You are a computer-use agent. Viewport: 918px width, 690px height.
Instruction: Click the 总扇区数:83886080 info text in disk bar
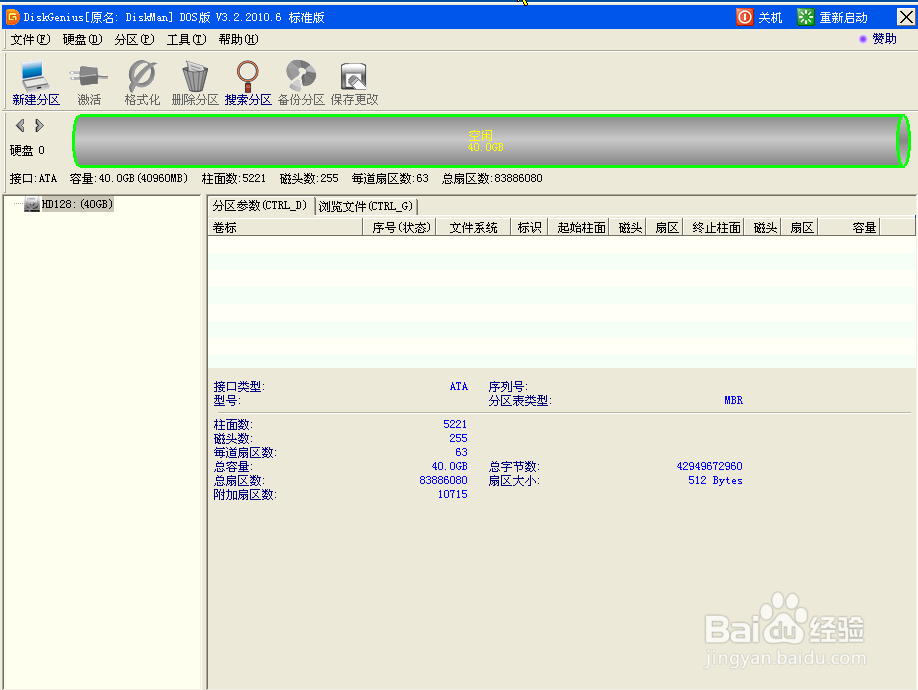click(x=492, y=178)
